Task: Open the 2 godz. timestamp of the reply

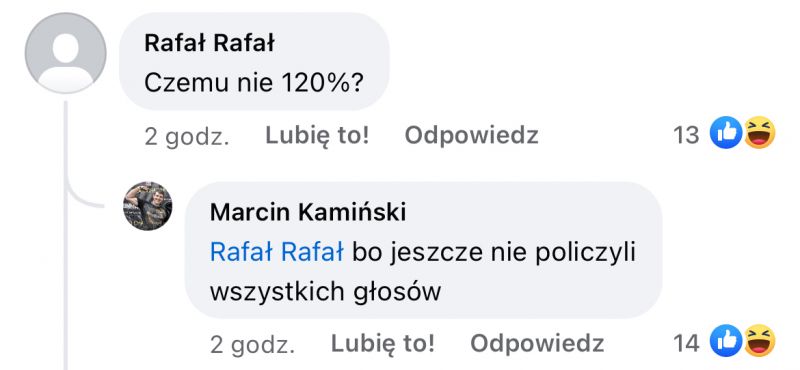Action: (x=252, y=344)
